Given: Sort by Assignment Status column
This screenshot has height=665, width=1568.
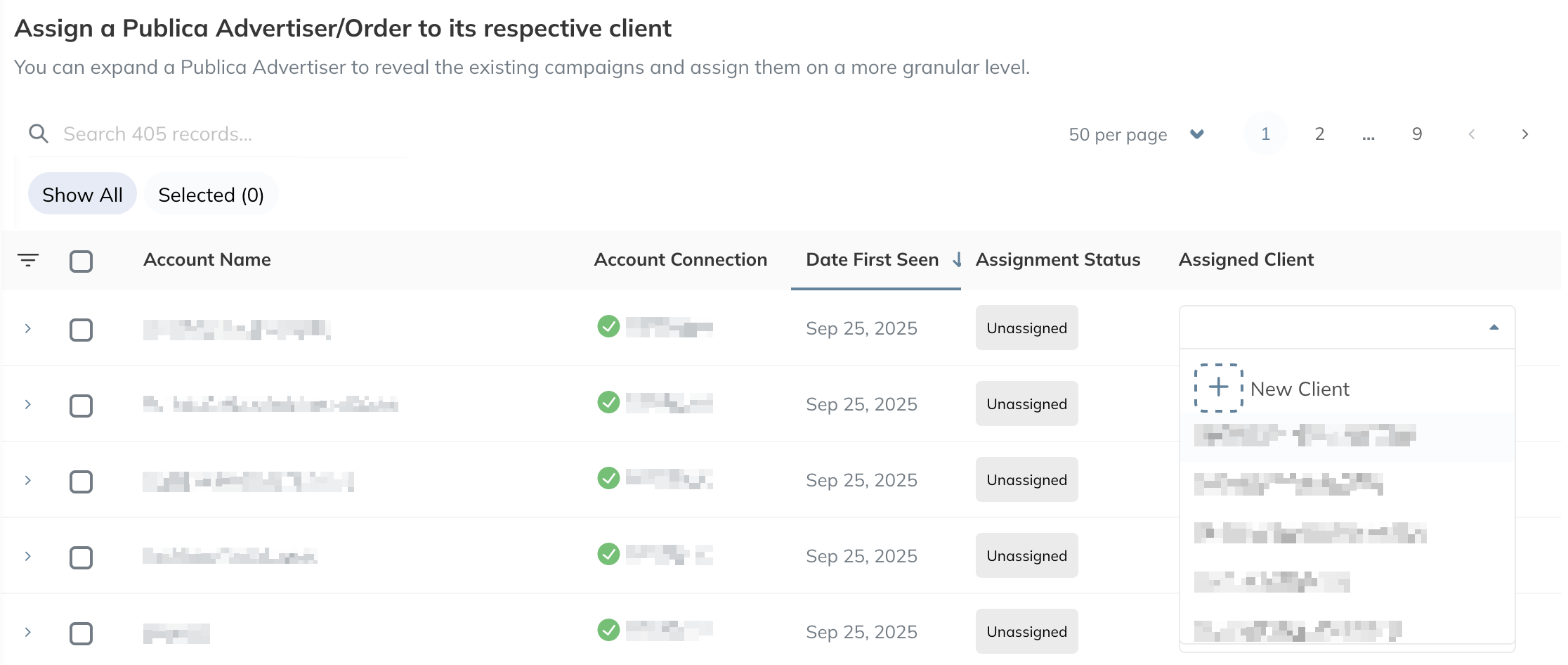Looking at the screenshot, I should (x=1058, y=259).
